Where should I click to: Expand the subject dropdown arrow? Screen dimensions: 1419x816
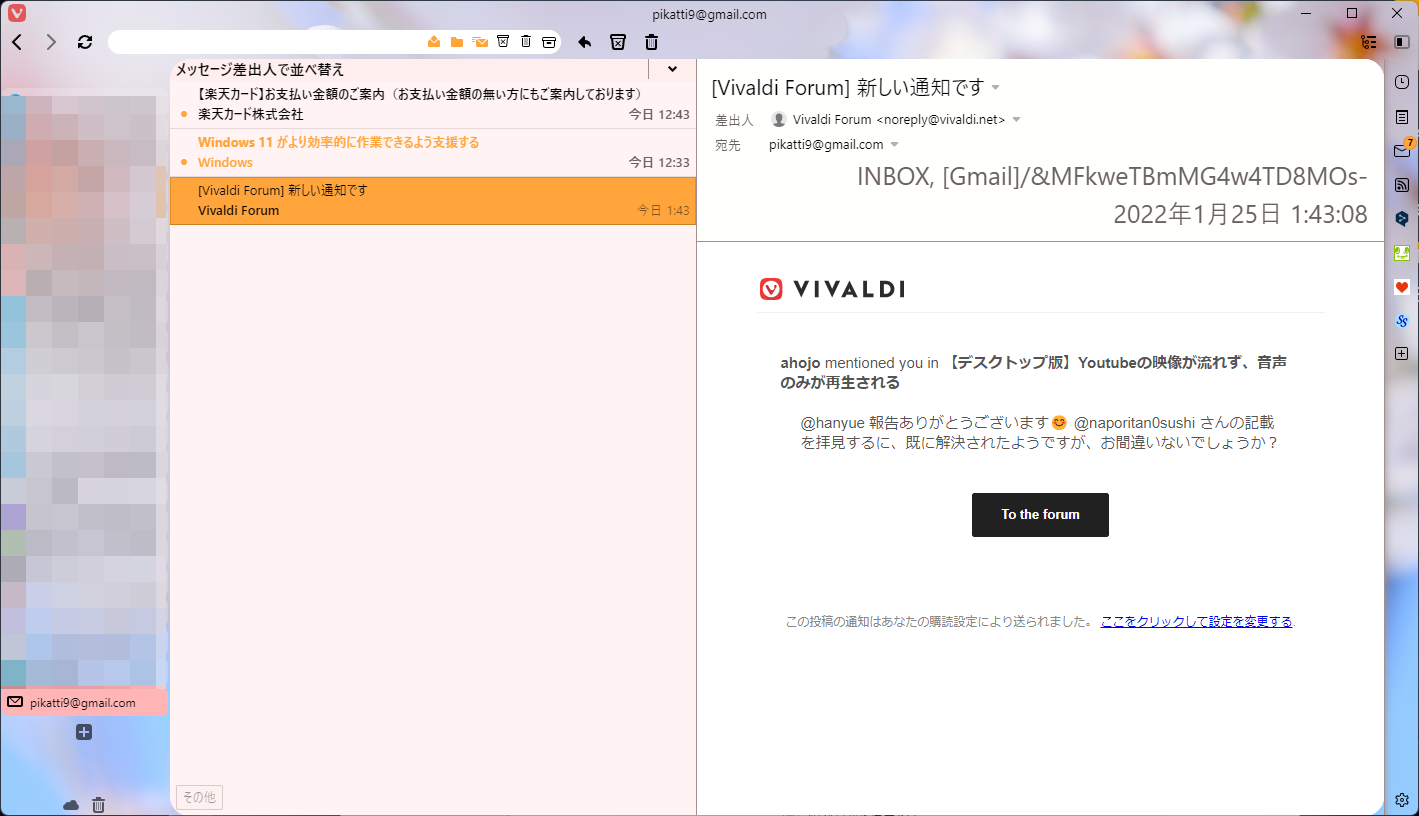point(995,88)
